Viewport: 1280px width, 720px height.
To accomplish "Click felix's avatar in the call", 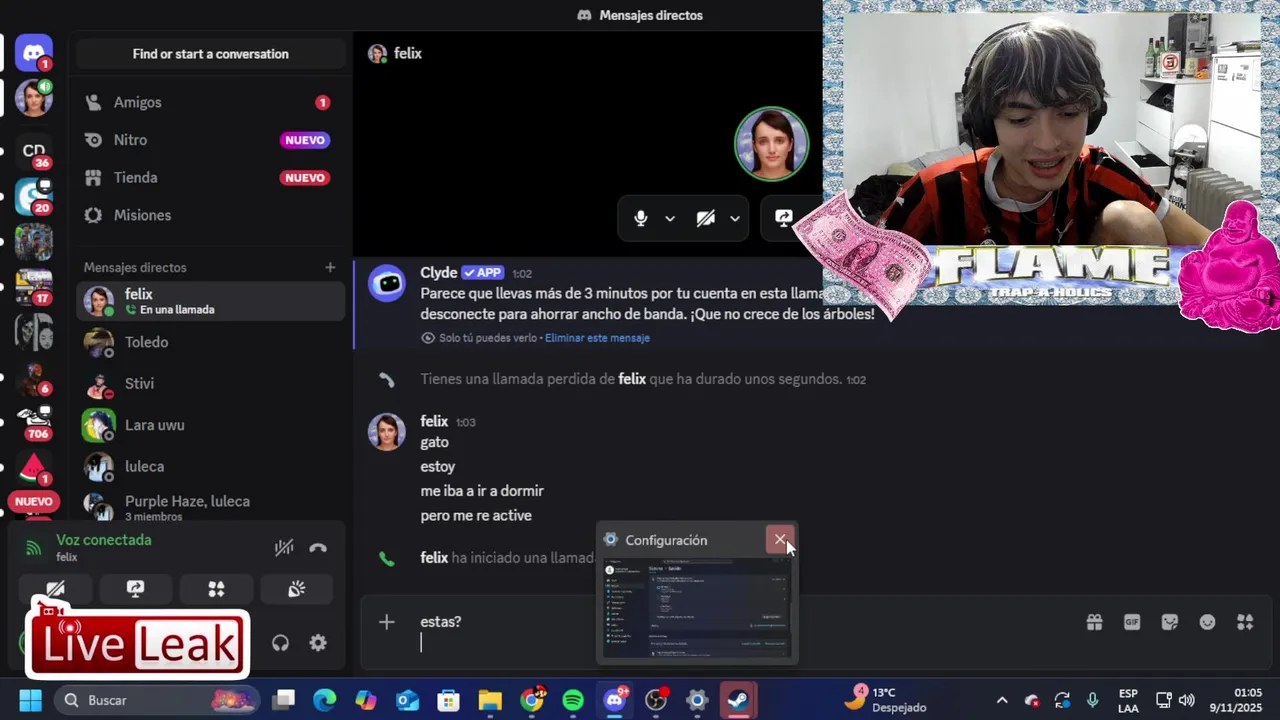I will [771, 143].
